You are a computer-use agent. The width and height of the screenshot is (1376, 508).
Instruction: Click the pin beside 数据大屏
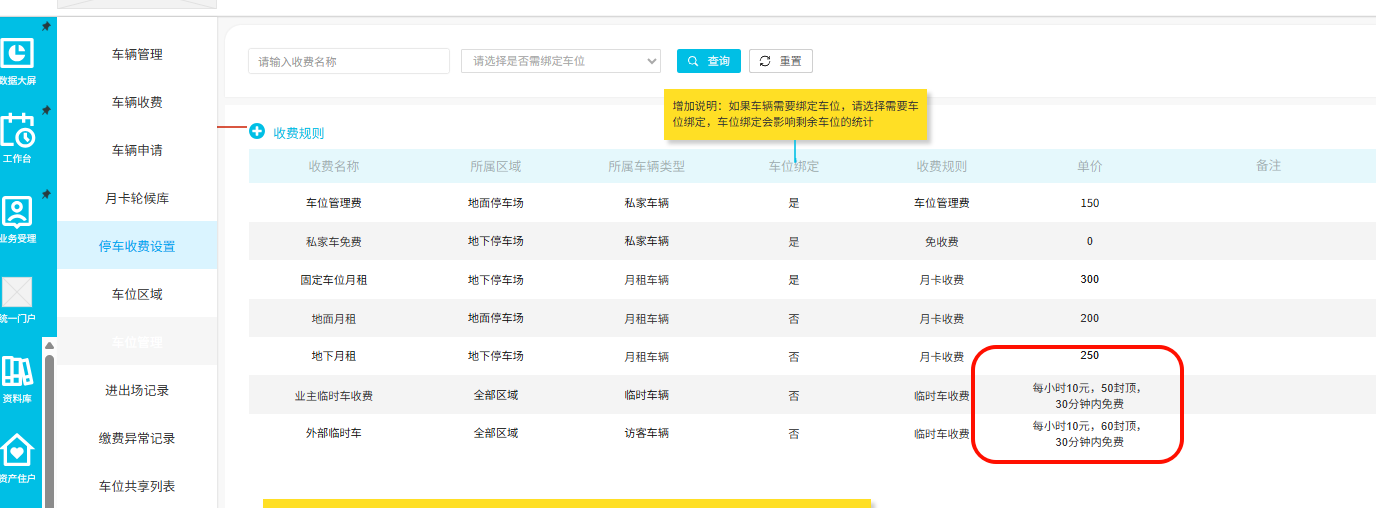[x=46, y=26]
